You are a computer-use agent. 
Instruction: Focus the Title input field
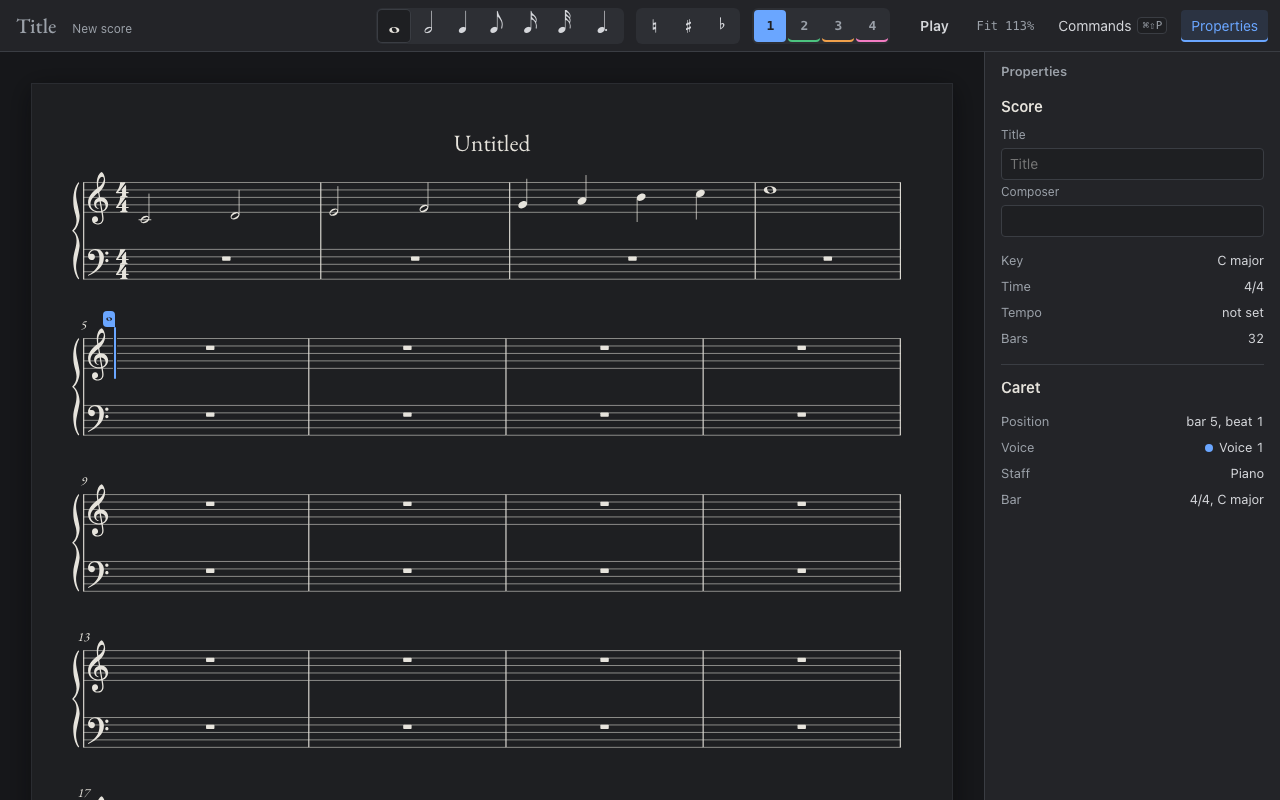1132,164
